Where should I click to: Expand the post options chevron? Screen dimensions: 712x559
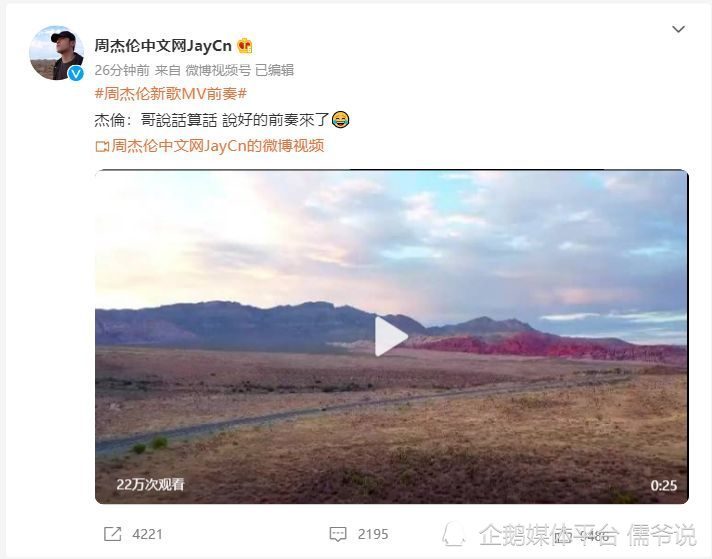point(678,30)
